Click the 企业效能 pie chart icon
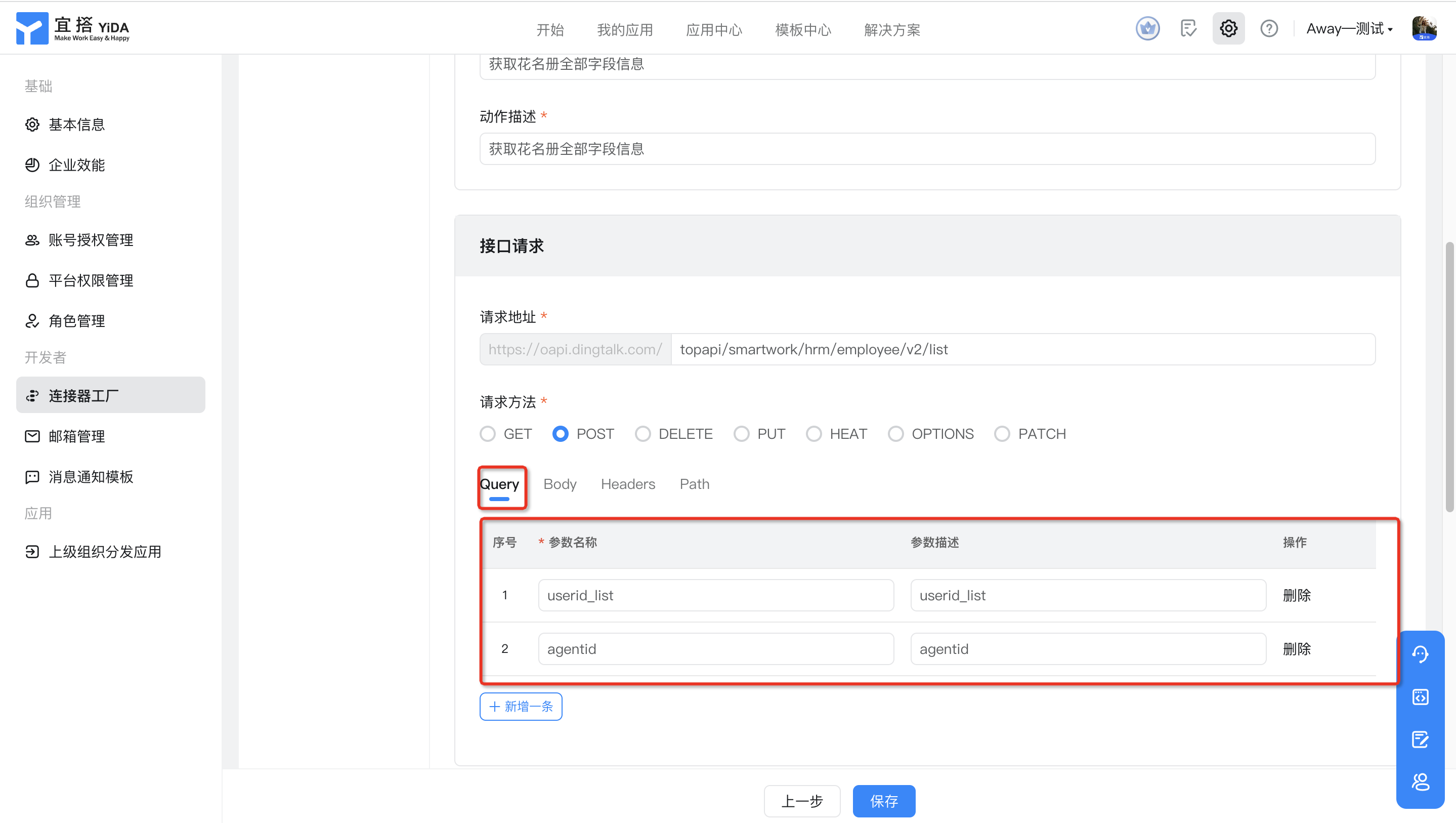Viewport: 1456px width, 823px height. pyautogui.click(x=32, y=165)
